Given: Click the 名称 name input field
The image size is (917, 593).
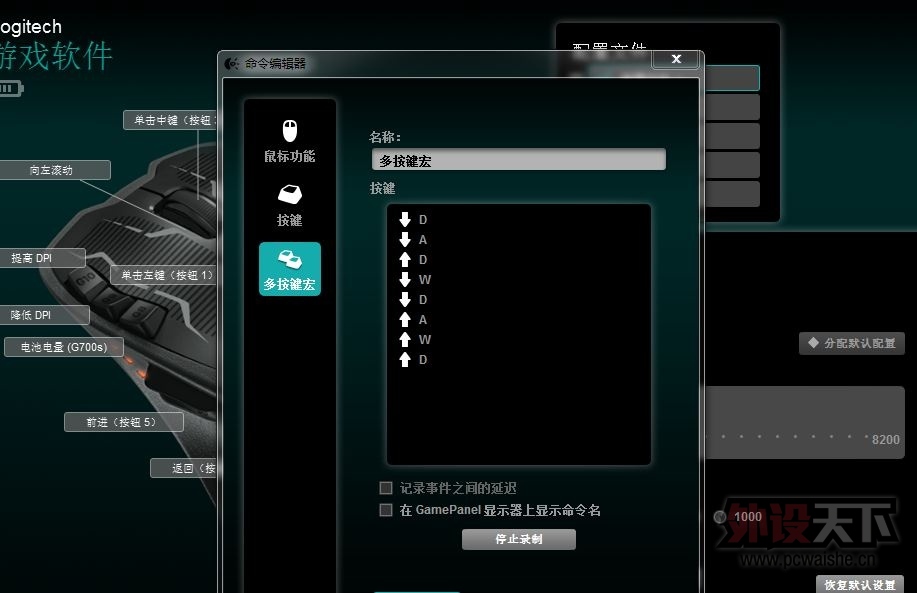Looking at the screenshot, I should point(519,160).
